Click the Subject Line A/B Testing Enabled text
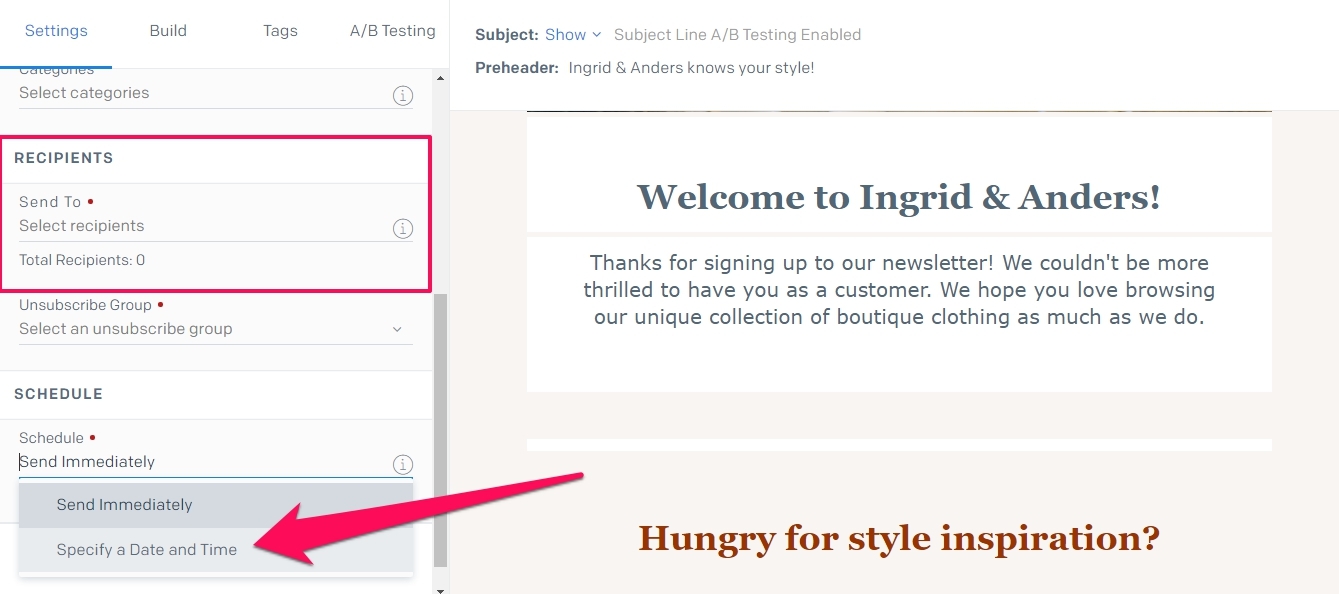This screenshot has width=1339, height=594. (x=737, y=35)
